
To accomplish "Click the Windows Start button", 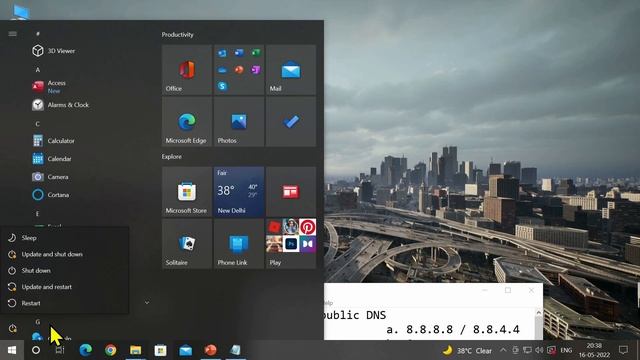I will click(x=12, y=350).
